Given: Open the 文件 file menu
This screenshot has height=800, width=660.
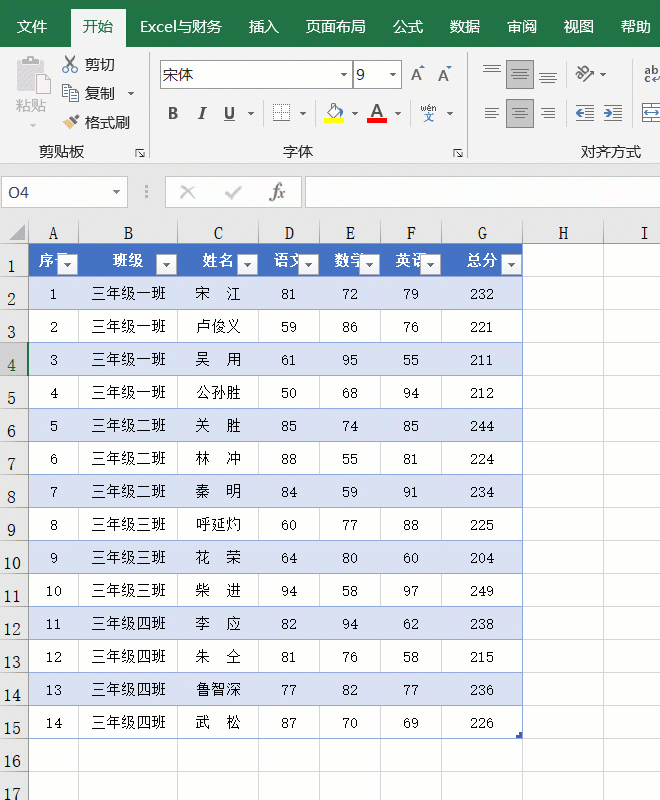Looking at the screenshot, I should pos(32,27).
